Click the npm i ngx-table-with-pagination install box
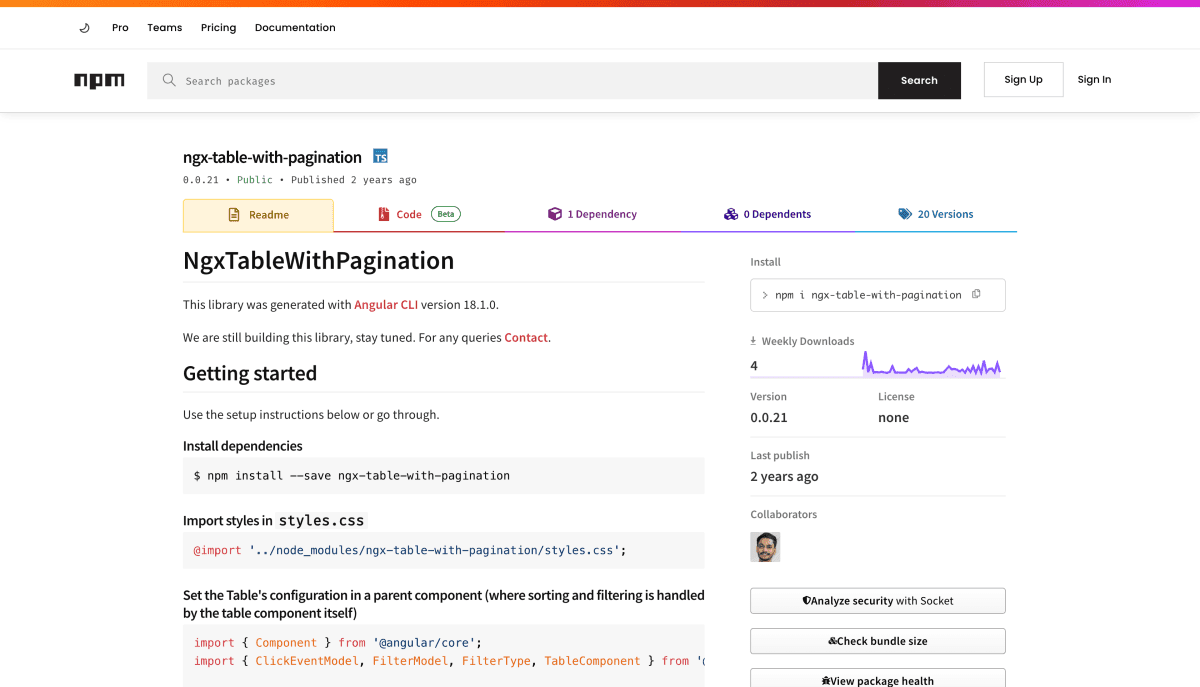1200x687 pixels. [877, 295]
